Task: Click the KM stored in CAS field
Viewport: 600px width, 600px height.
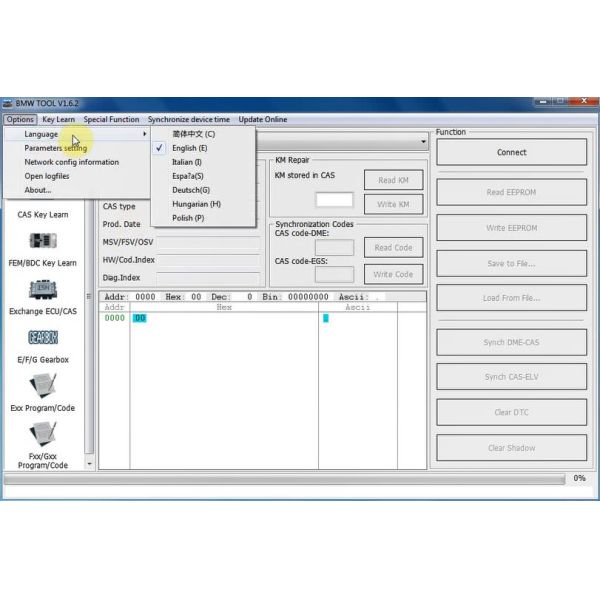Action: pos(334,200)
